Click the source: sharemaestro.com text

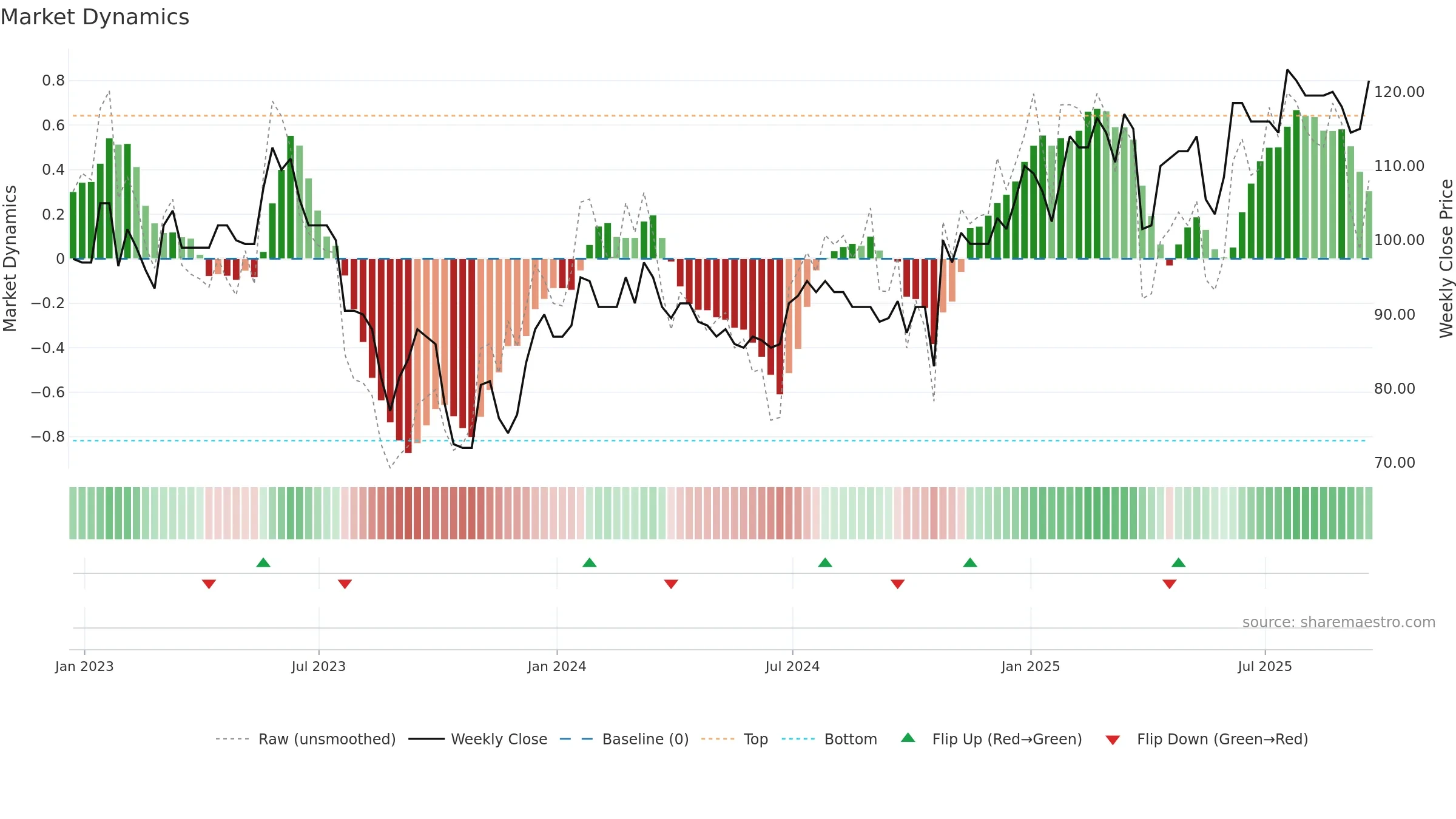tap(1339, 622)
